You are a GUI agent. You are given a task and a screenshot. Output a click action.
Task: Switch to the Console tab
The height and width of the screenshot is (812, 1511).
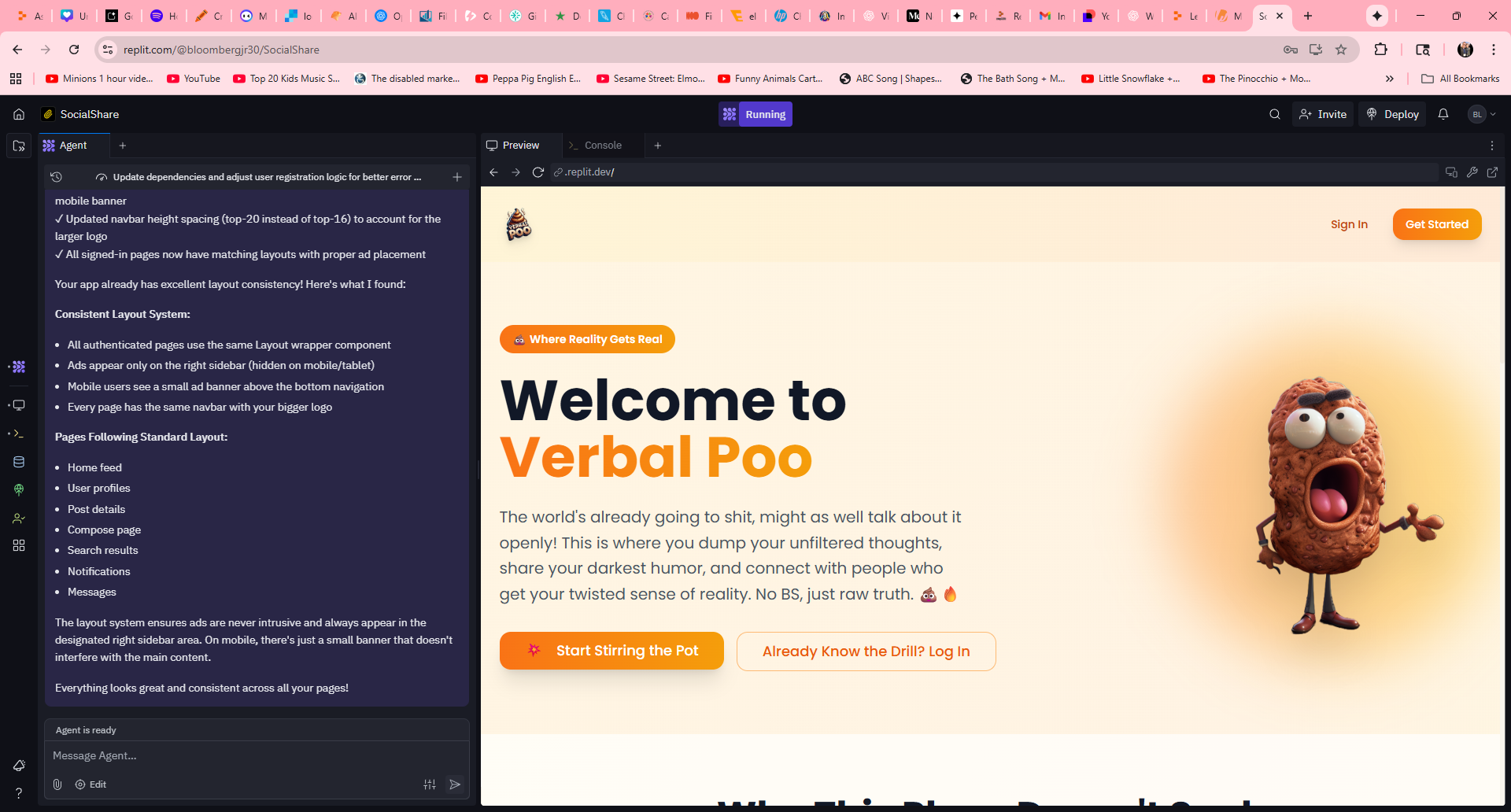602,146
